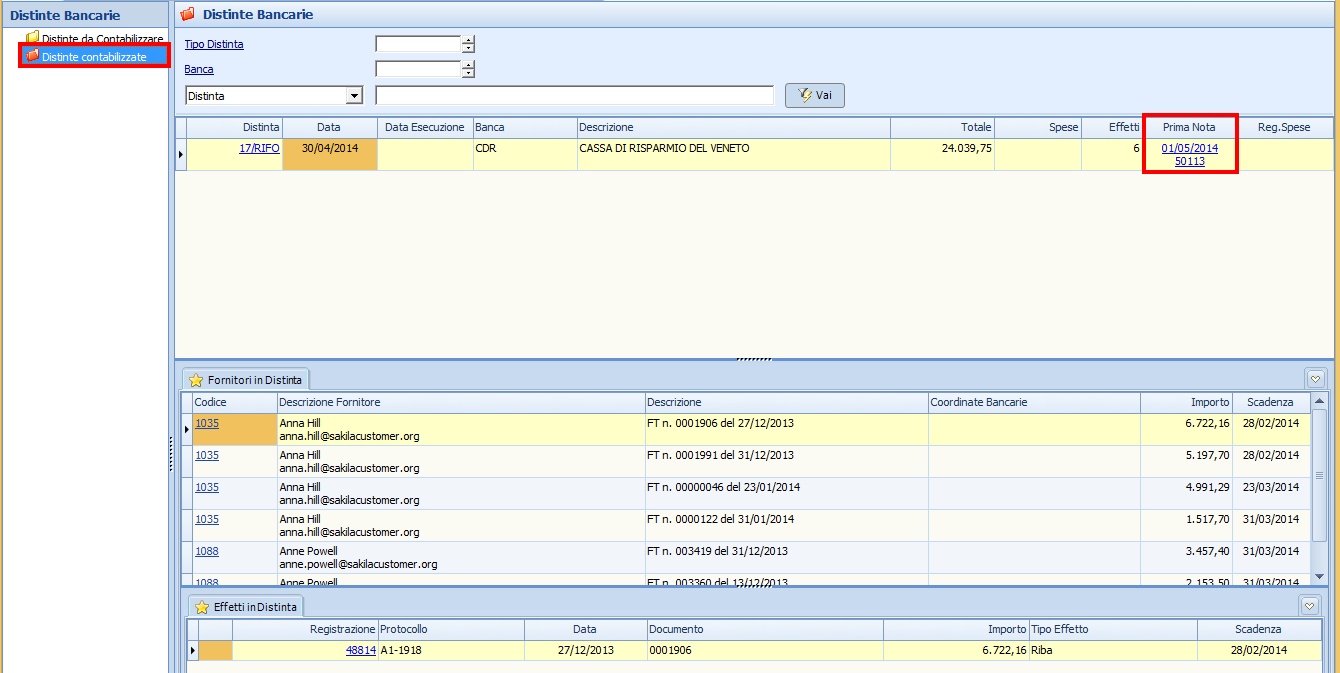Open Prima Nota 01/05/2014 link
The width and height of the screenshot is (1340, 673).
[x=1189, y=148]
